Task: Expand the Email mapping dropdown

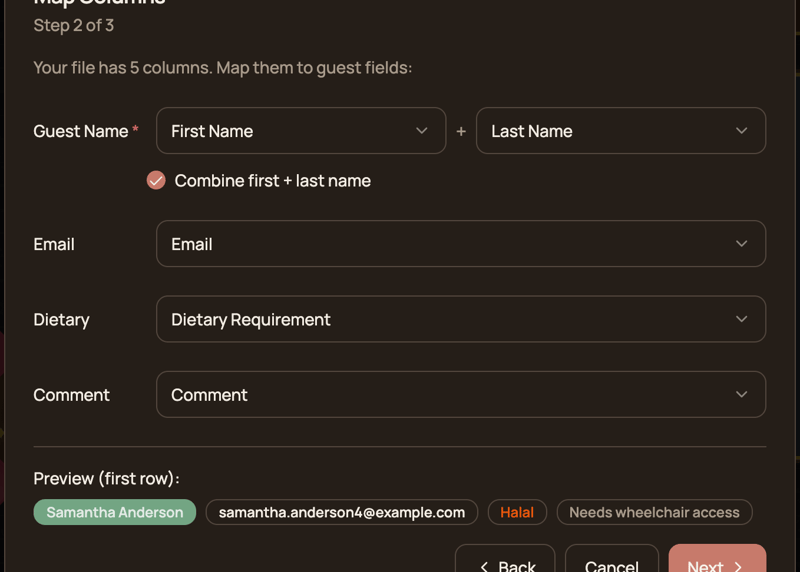Action: (460, 244)
